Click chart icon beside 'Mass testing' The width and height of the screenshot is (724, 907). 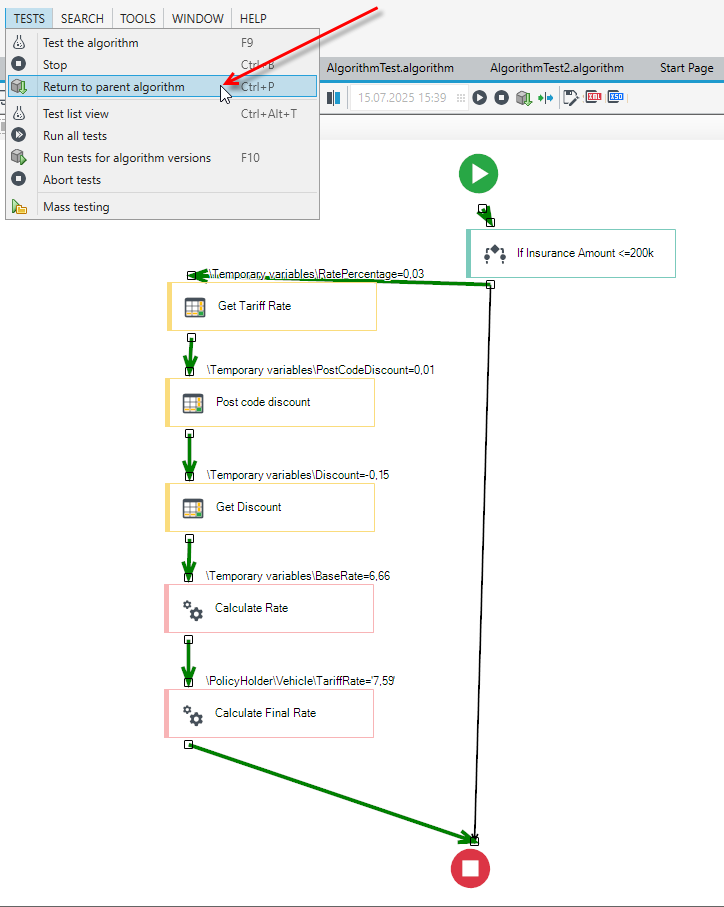click(19, 207)
